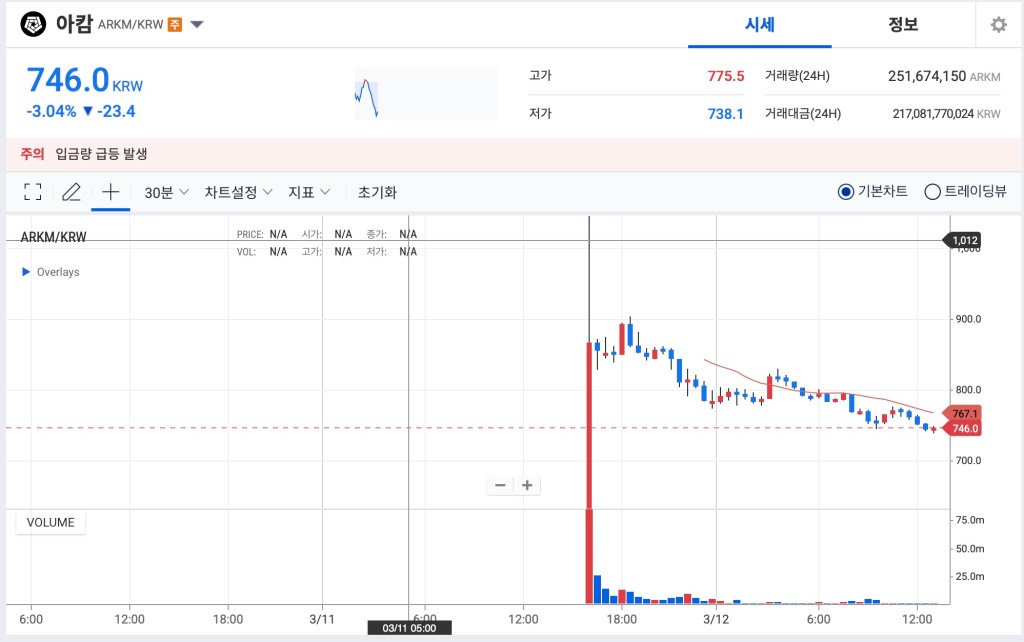
Task: Click the red 746.0 current price tag
Action: [x=963, y=426]
